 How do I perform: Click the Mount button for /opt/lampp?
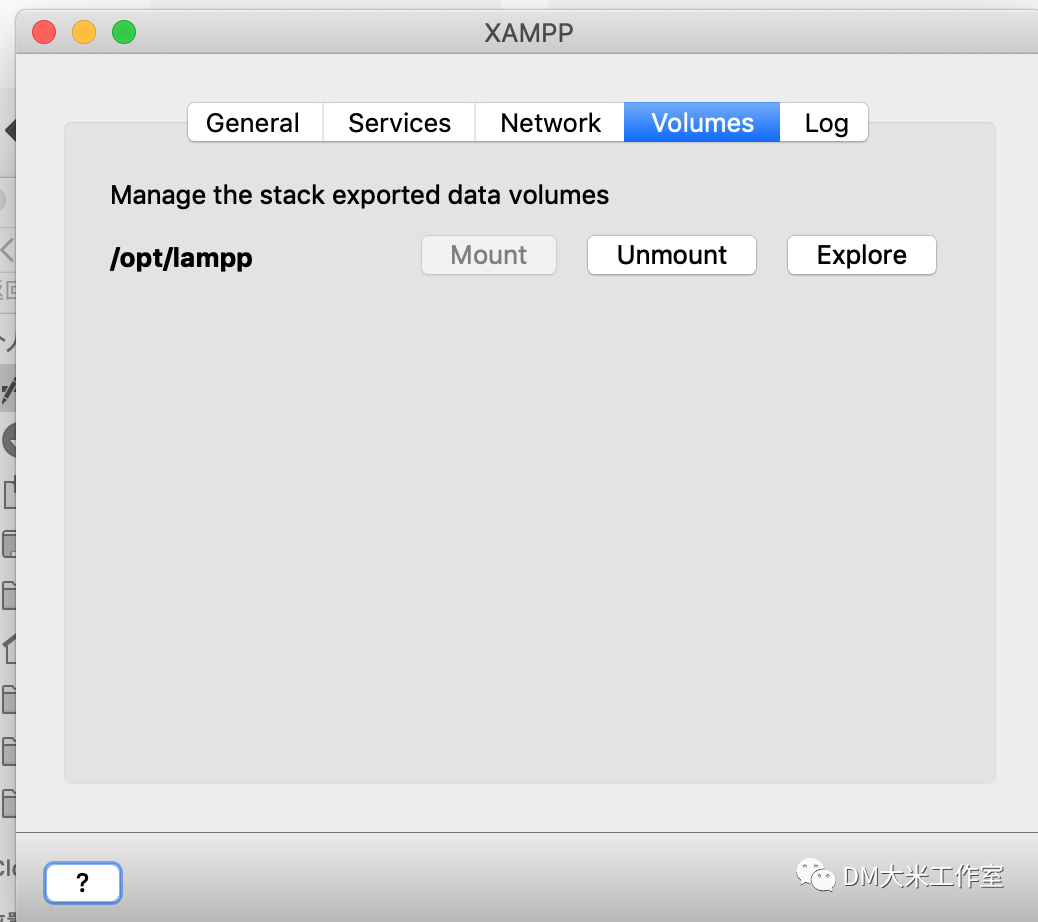click(x=489, y=255)
